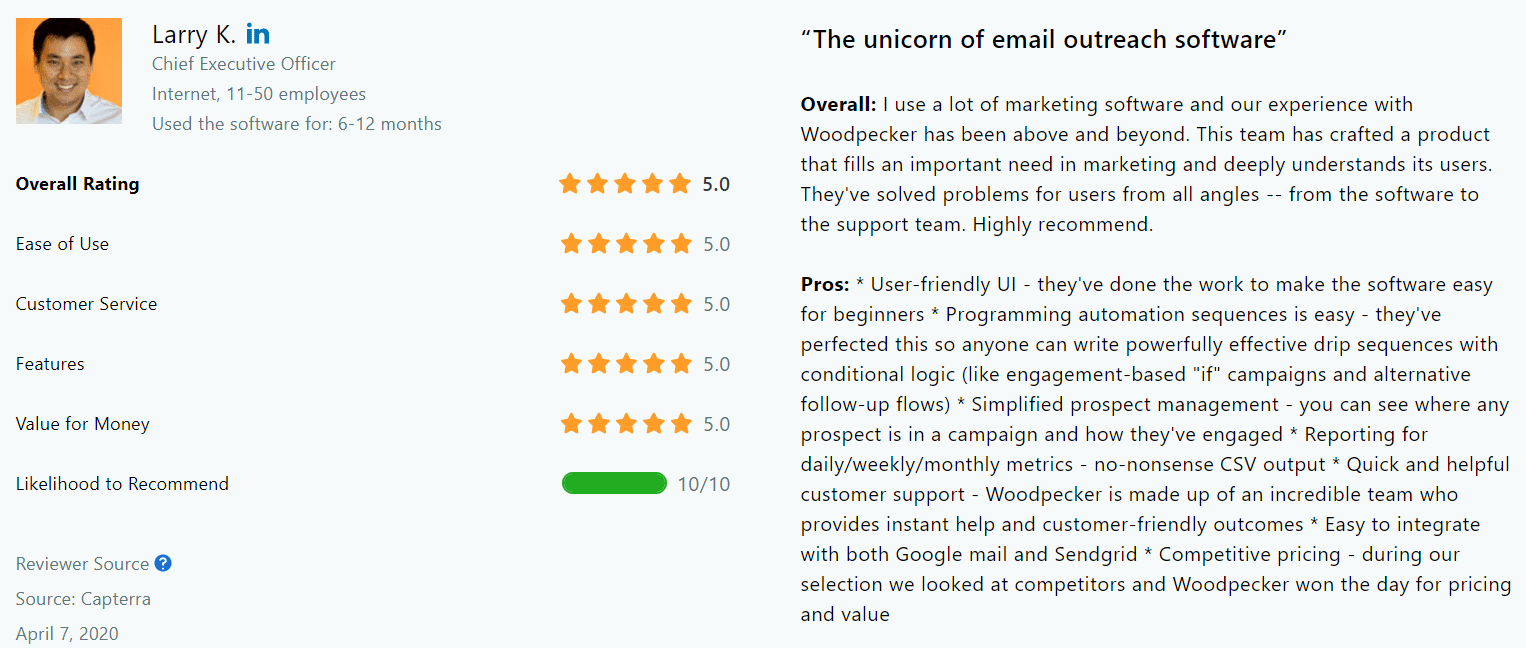Click the Overall Rating label
Viewport: 1526px width, 648px height.
pyautogui.click(x=77, y=184)
